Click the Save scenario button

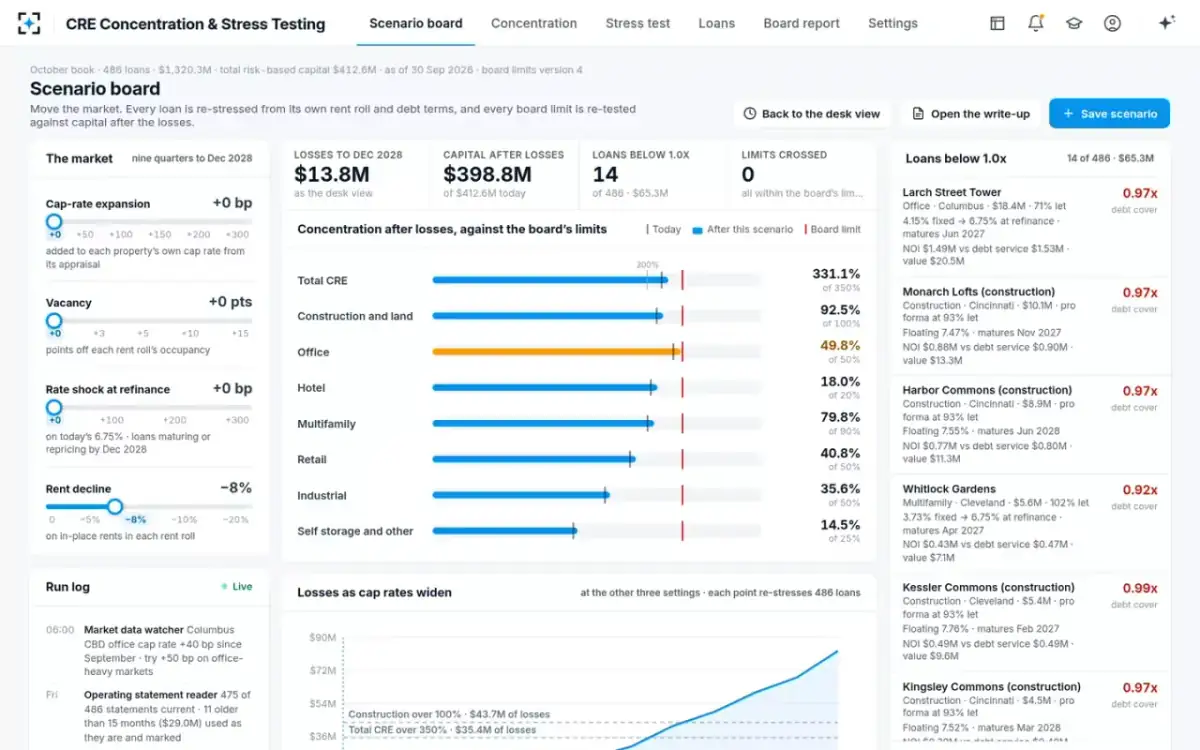1109,114
